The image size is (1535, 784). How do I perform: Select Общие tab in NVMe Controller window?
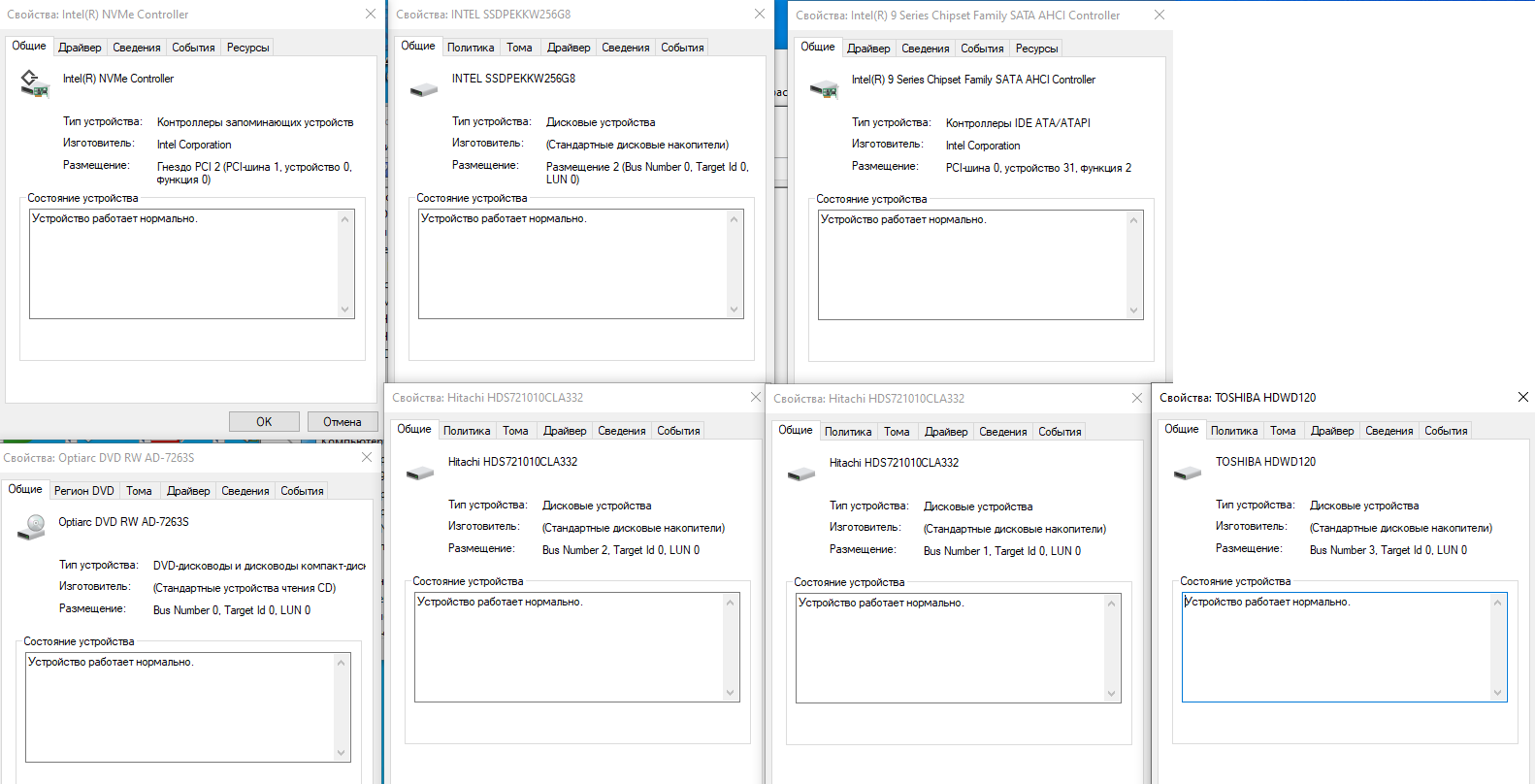[29, 46]
